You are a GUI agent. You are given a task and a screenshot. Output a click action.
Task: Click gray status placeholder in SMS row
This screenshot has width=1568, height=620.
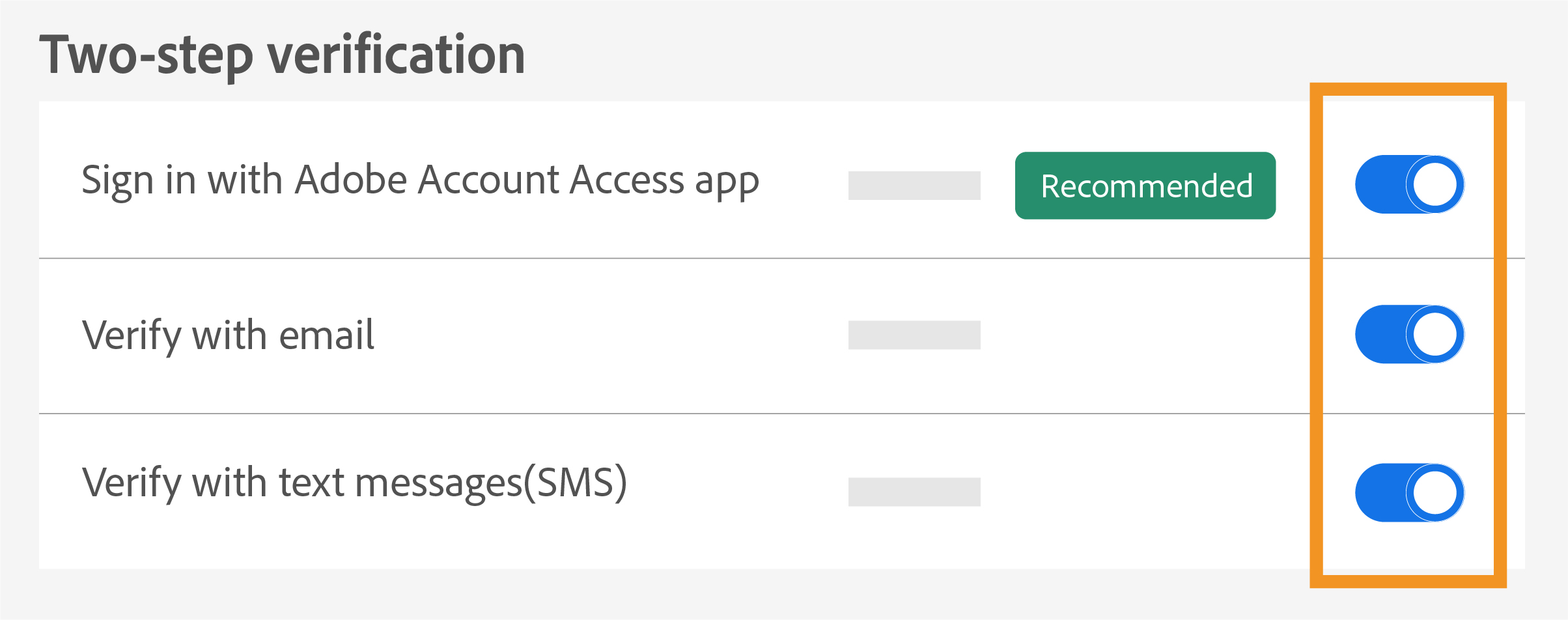[x=914, y=492]
